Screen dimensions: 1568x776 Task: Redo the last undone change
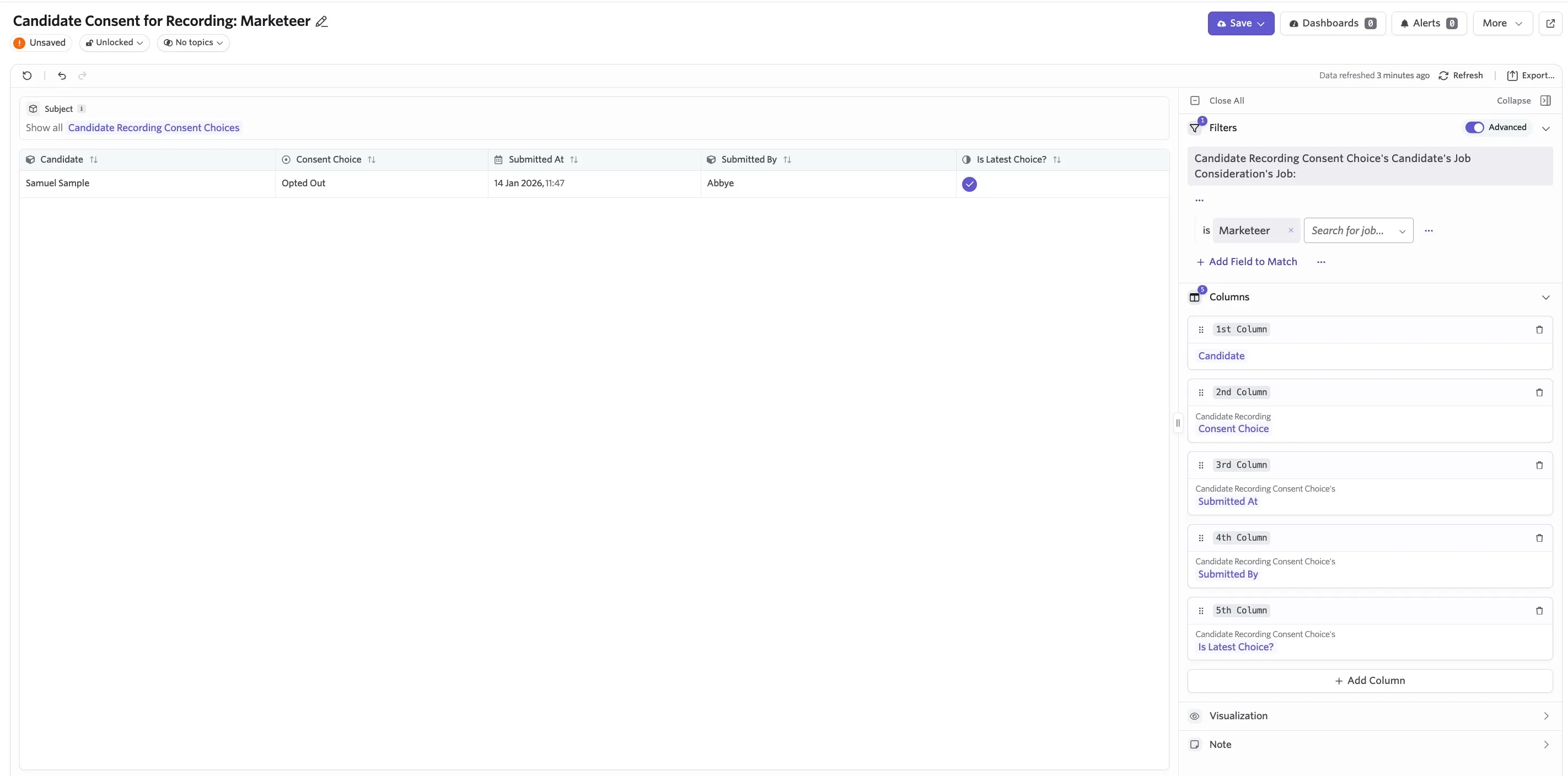(82, 76)
